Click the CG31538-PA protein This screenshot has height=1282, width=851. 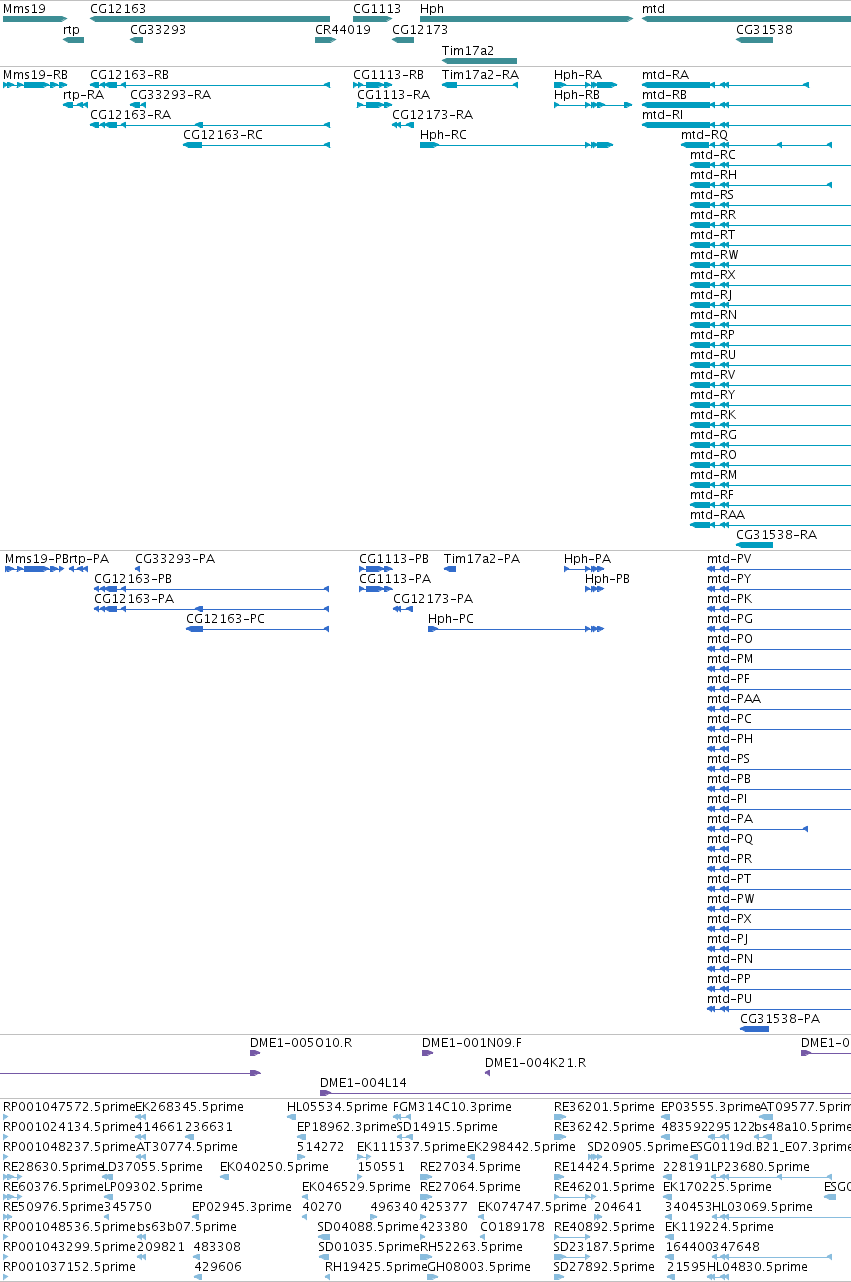(x=755, y=1029)
